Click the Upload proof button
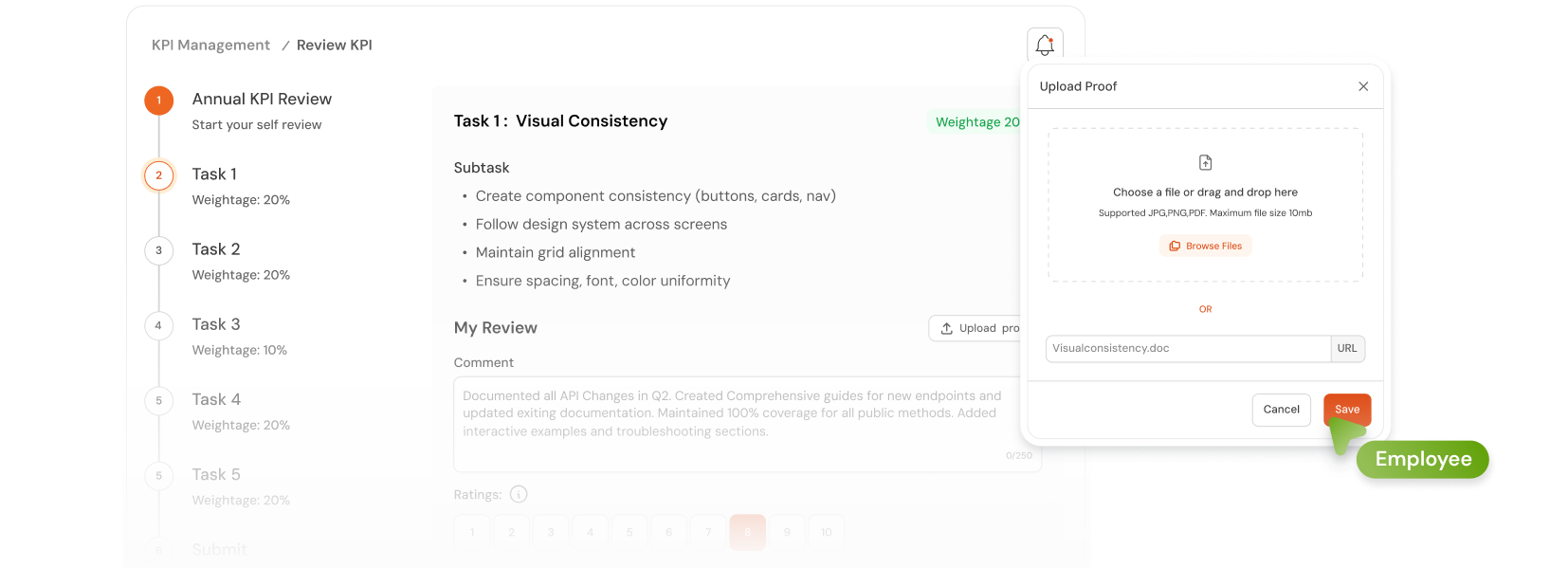Image resolution: width=1568 pixels, height=568 pixels. pos(978,328)
